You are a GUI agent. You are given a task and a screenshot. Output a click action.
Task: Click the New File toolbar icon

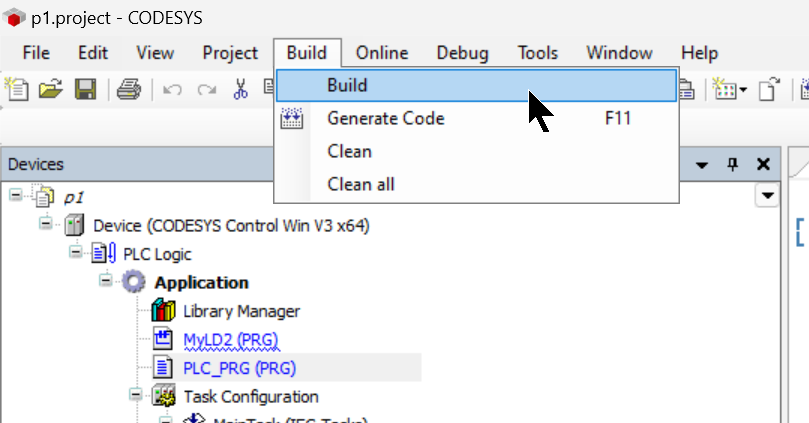(x=17, y=89)
